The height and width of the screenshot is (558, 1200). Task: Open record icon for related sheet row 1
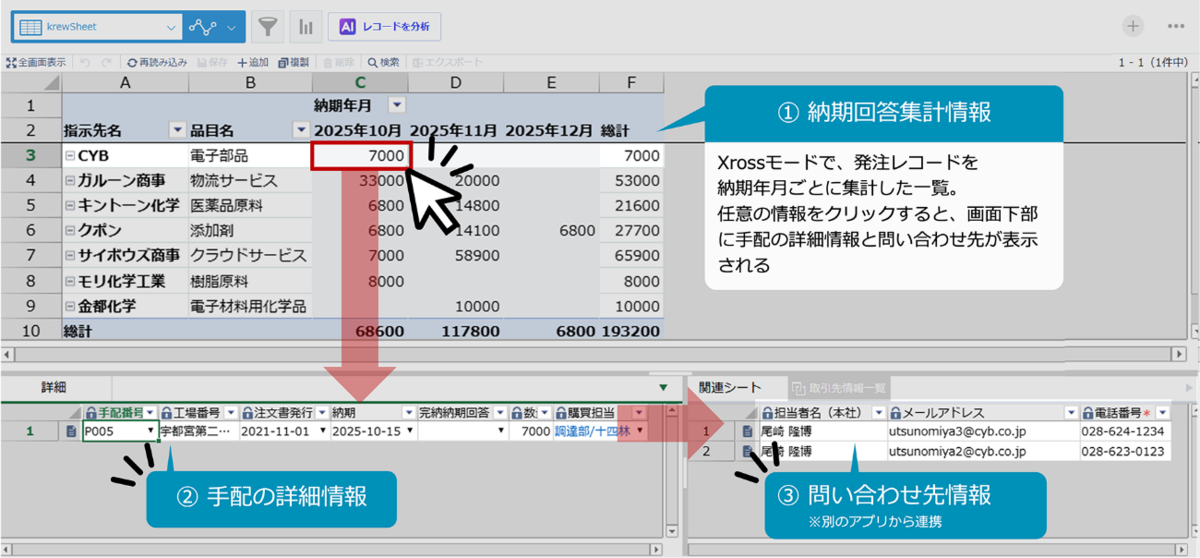pyautogui.click(x=747, y=432)
